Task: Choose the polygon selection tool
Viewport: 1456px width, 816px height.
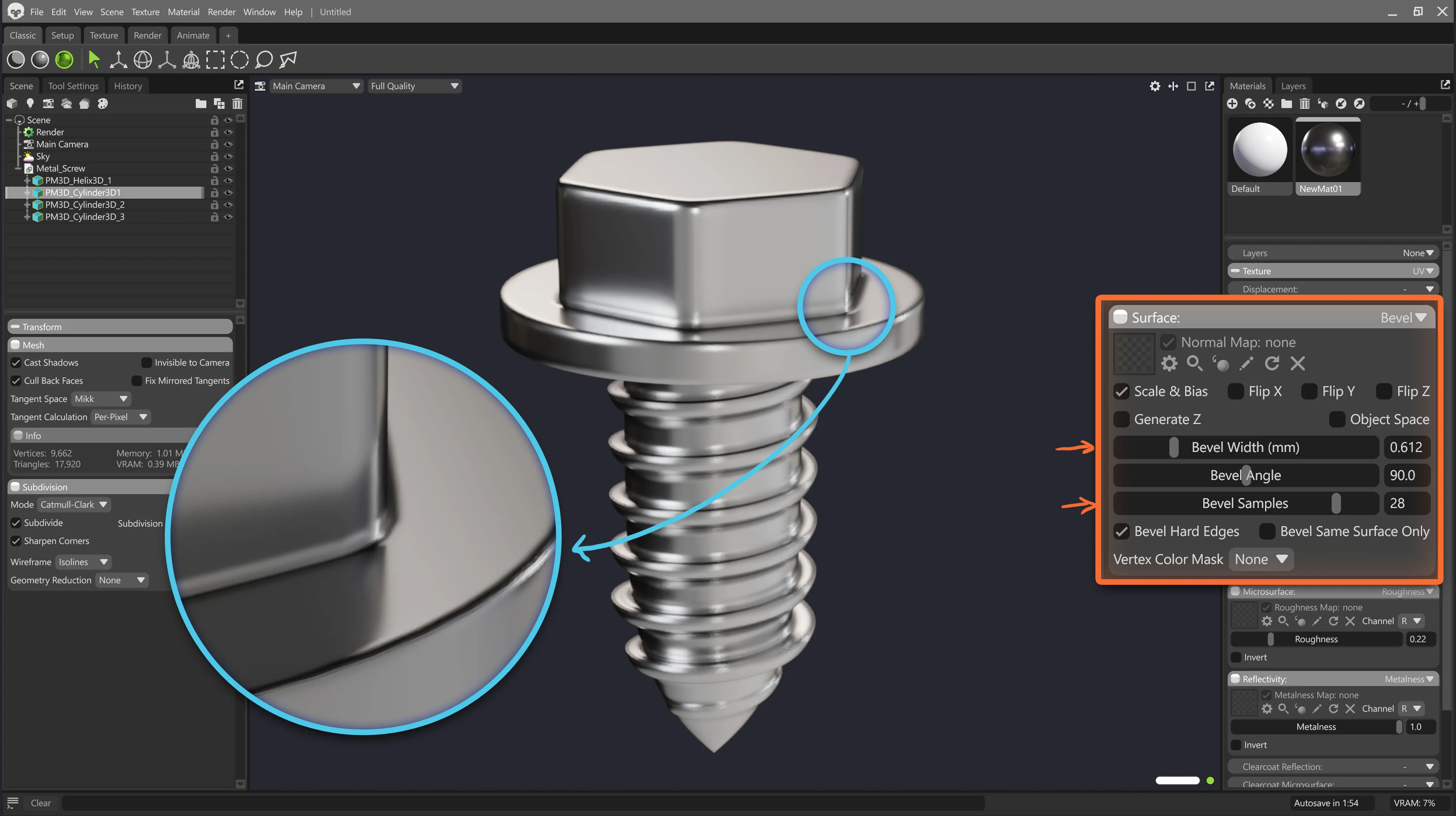Action: pos(288,59)
